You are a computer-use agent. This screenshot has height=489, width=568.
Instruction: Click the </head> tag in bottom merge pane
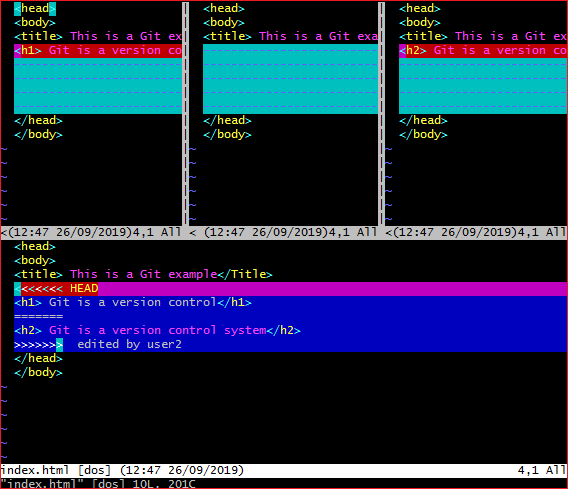[38, 359]
